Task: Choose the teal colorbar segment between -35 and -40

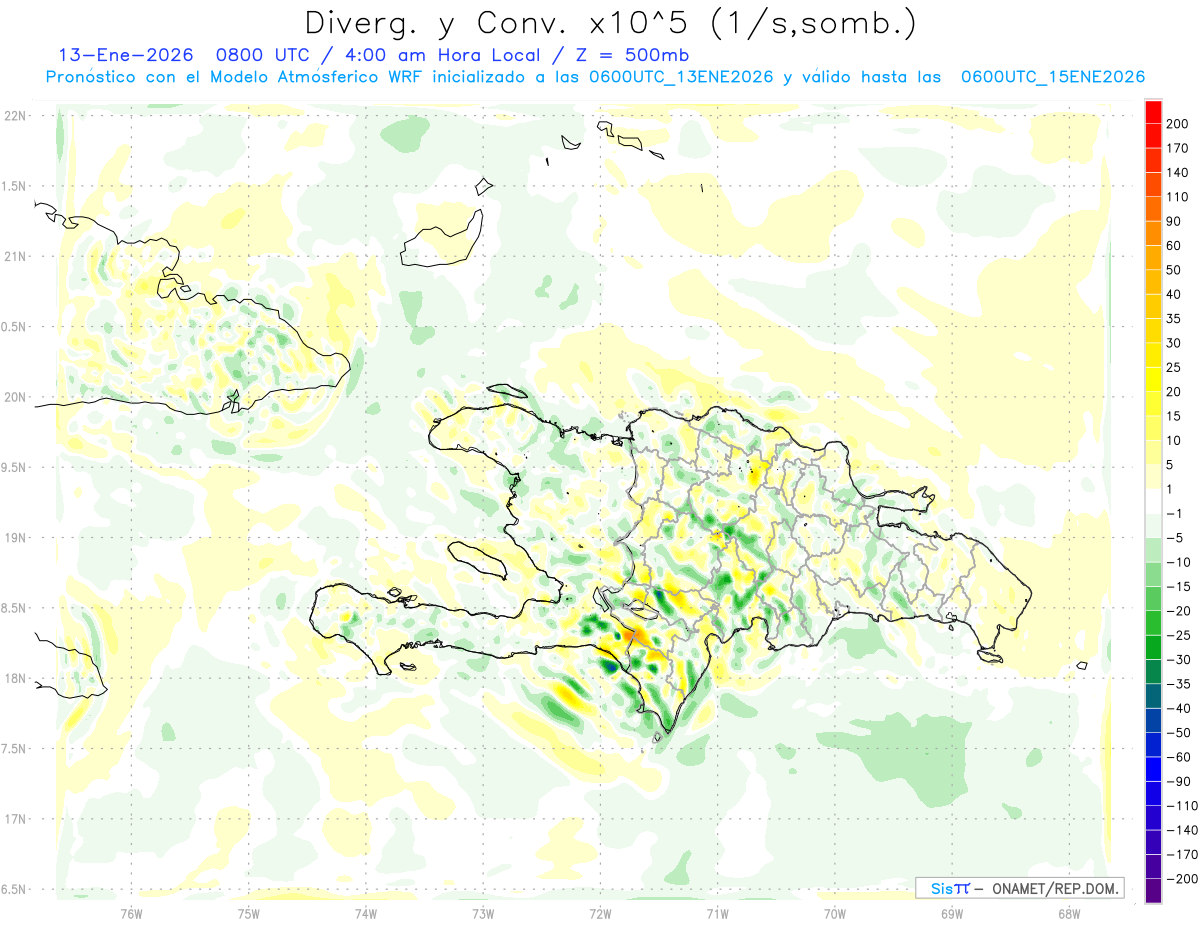Action: (x=1153, y=697)
